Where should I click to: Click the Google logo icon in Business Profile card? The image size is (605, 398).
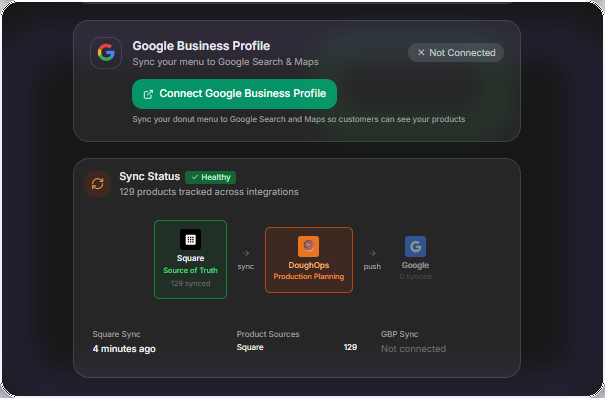[106, 53]
